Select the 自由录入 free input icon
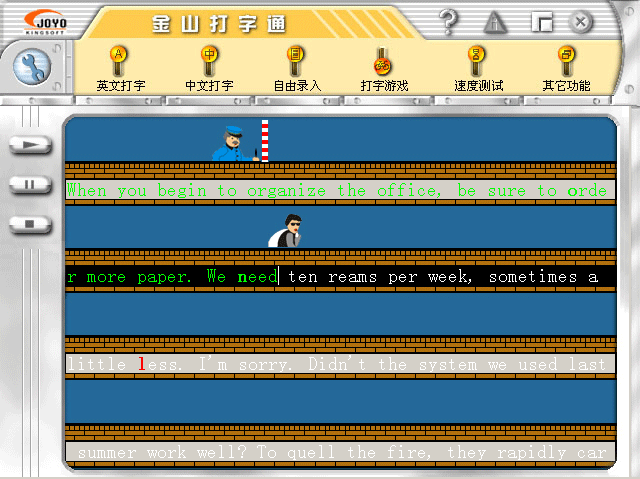 tap(297, 69)
